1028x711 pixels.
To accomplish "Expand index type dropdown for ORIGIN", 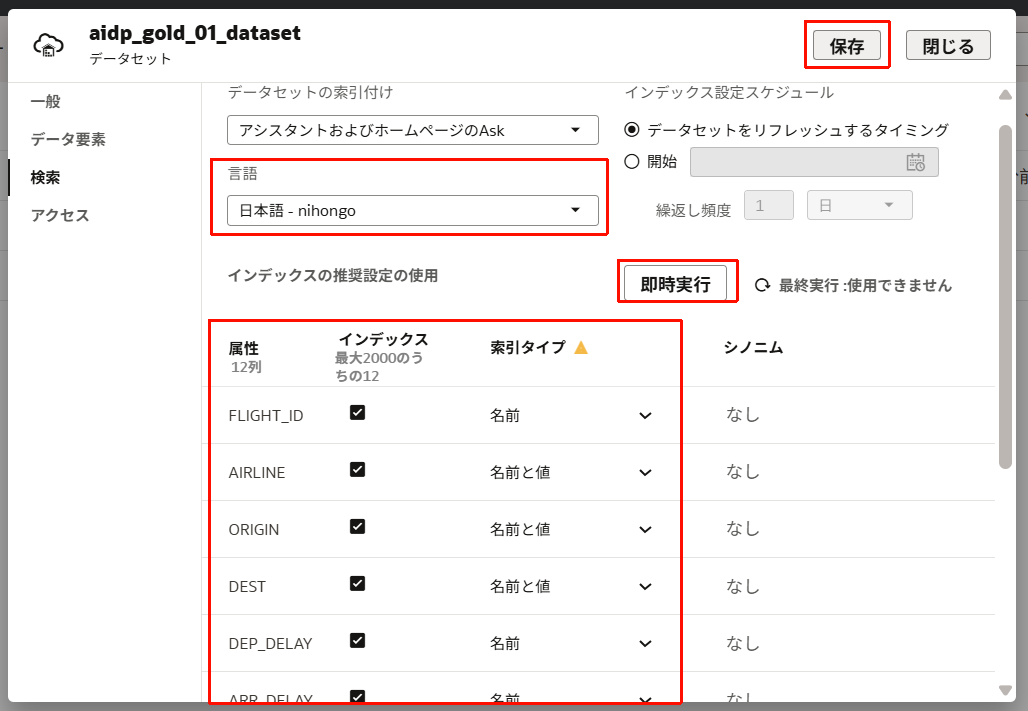I will [645, 529].
